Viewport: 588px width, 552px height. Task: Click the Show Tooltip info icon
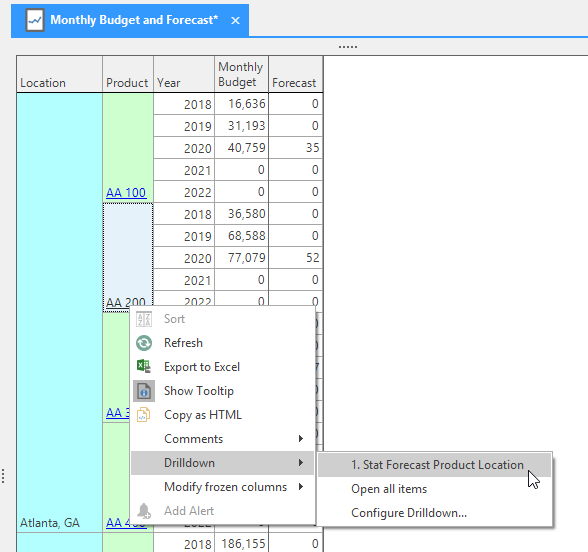[144, 391]
